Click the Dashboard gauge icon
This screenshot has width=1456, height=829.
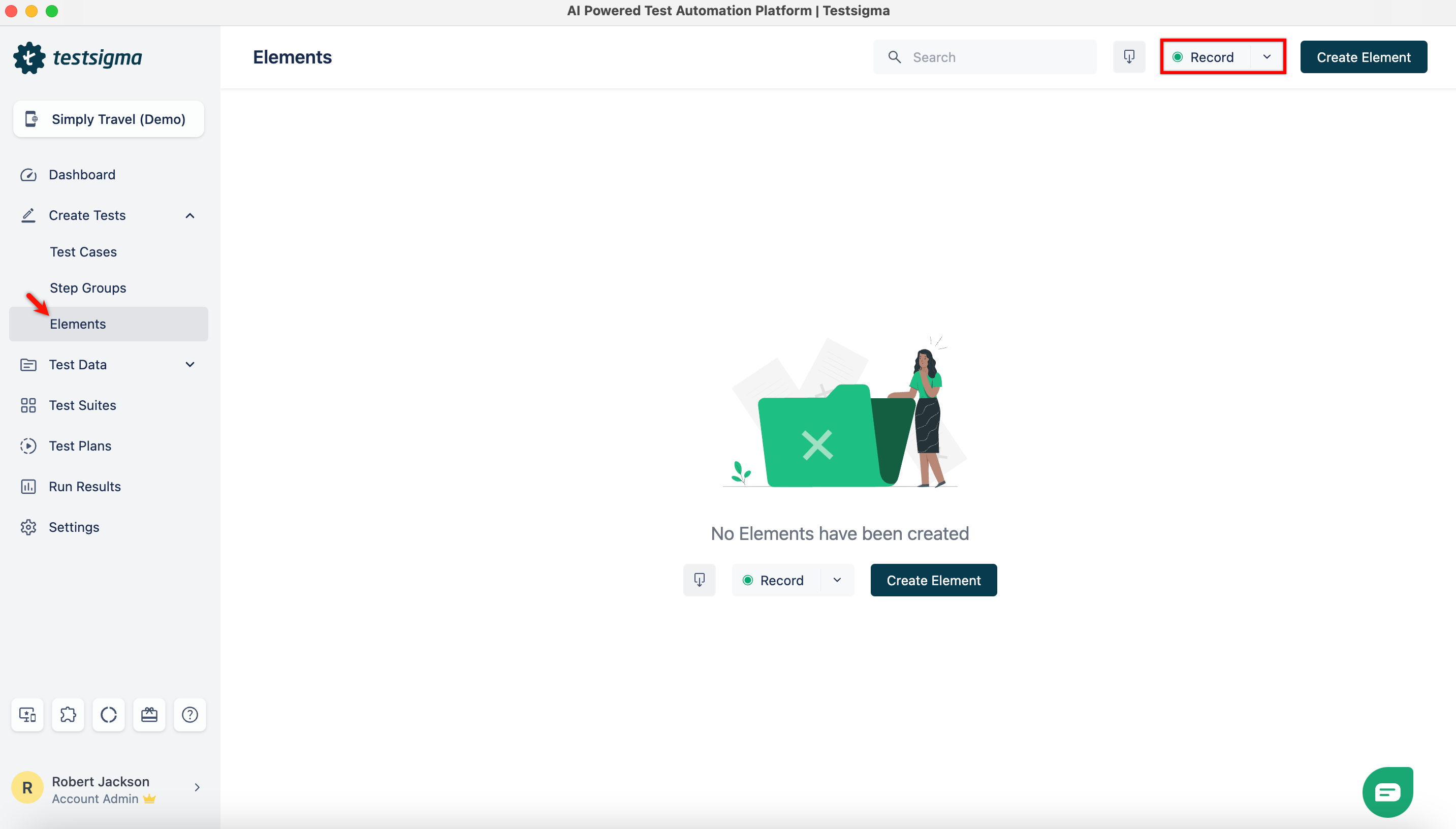(28, 175)
